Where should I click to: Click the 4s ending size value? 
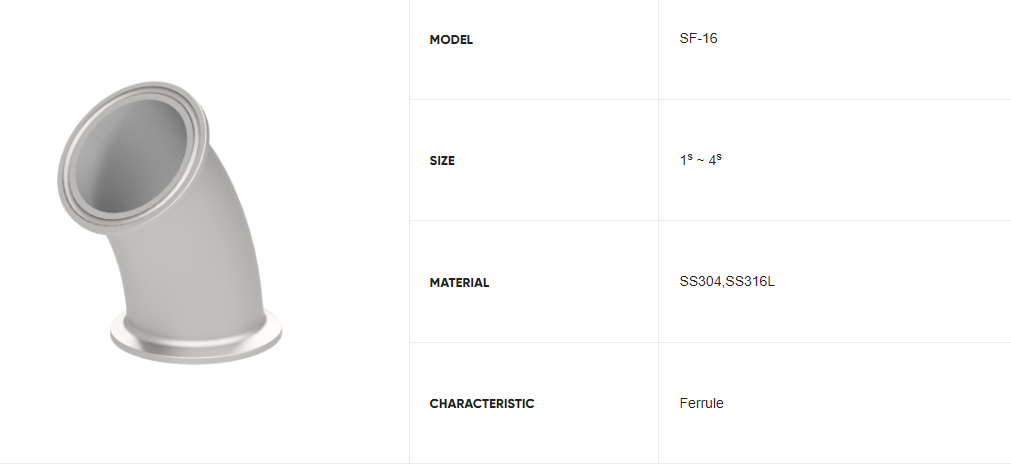(715, 160)
